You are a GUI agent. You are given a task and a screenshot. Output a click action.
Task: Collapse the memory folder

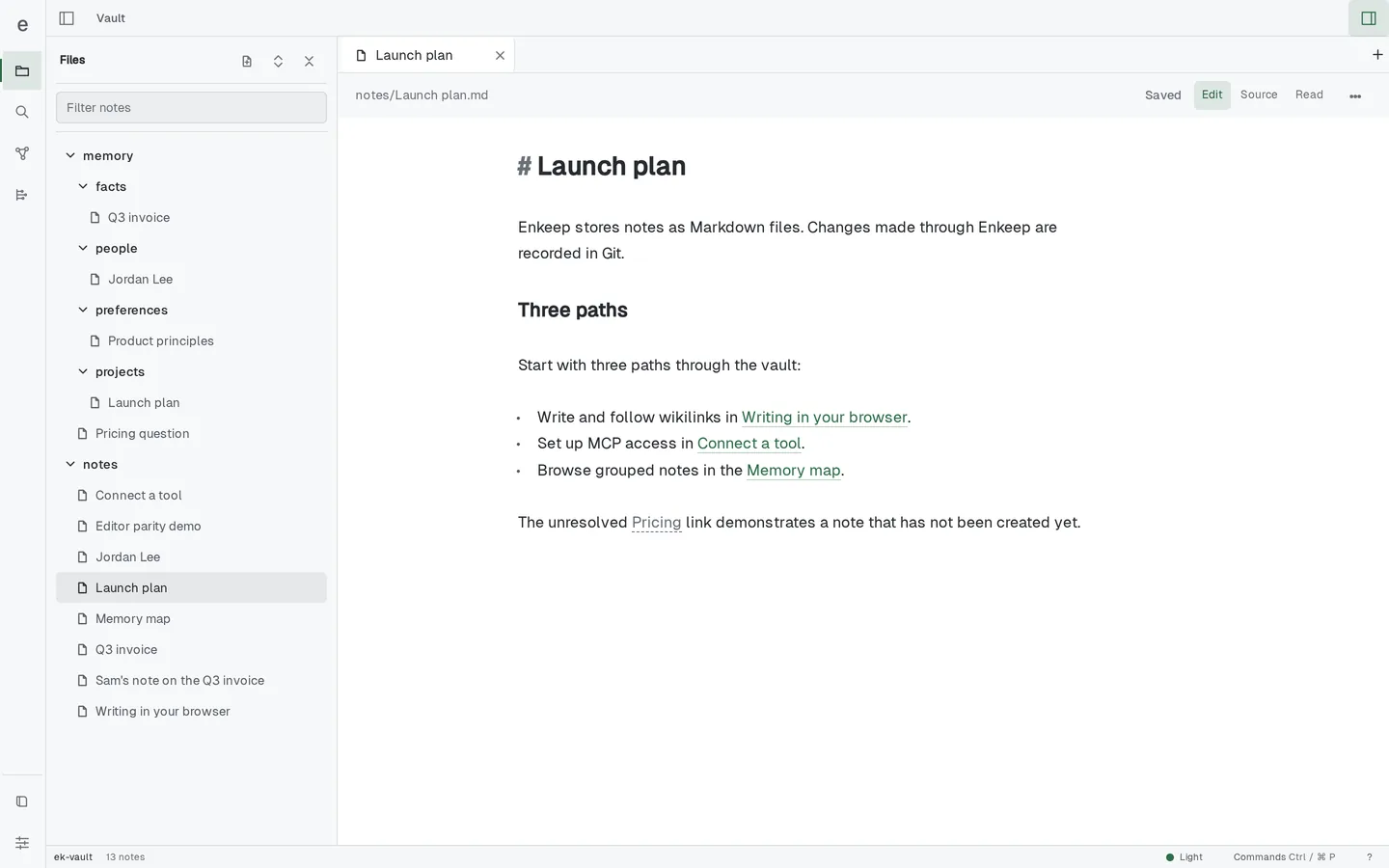tap(70, 155)
